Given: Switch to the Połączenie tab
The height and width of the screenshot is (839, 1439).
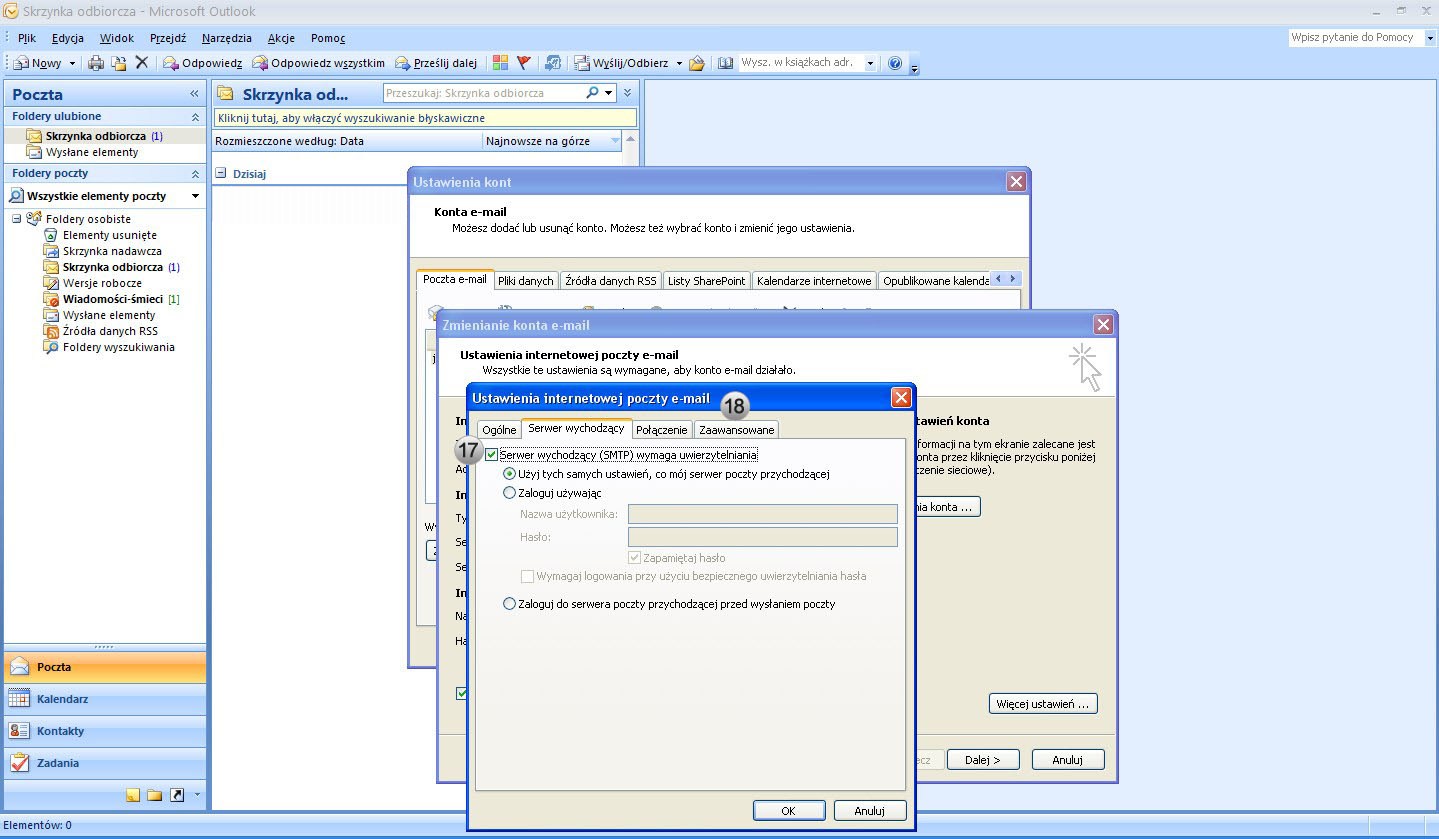Looking at the screenshot, I should click(662, 430).
